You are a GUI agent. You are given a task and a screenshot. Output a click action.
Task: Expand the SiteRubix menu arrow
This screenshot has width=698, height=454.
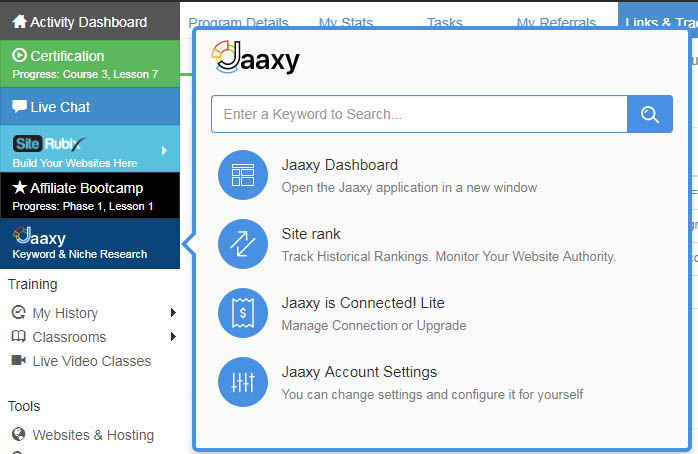[164, 151]
